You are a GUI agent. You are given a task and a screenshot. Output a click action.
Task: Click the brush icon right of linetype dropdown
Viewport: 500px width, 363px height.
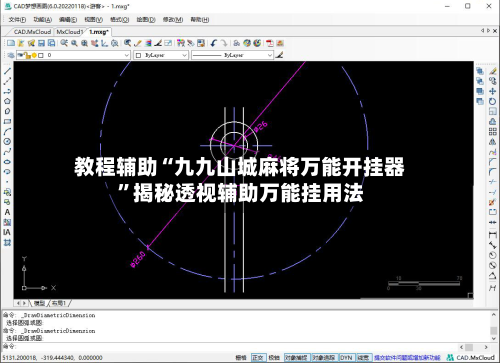click(x=279, y=55)
